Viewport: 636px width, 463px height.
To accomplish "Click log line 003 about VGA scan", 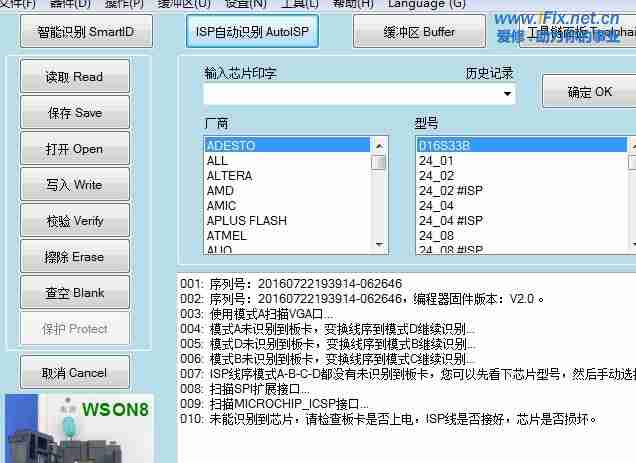I will (256, 314).
